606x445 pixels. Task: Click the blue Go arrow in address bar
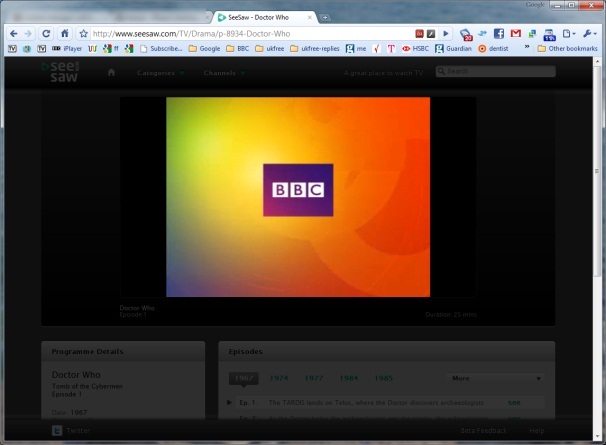click(x=446, y=34)
